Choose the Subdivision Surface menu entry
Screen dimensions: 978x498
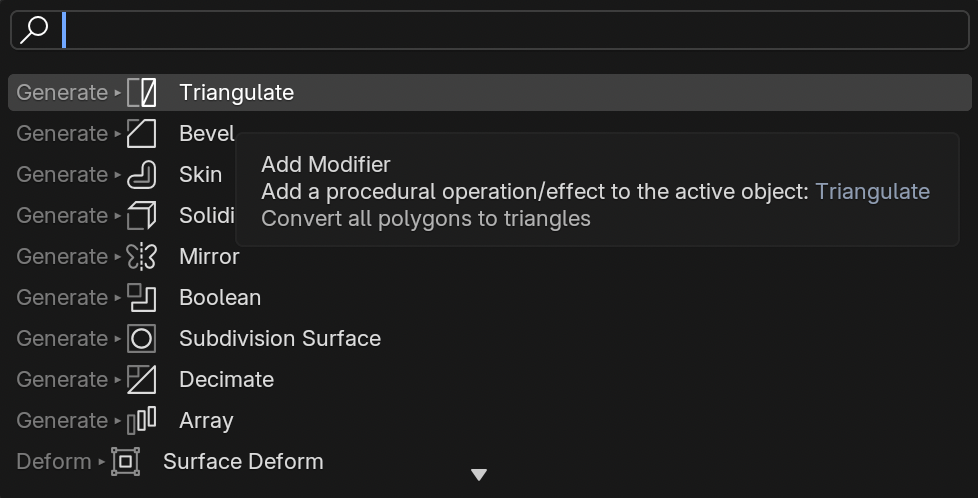[x=279, y=339]
